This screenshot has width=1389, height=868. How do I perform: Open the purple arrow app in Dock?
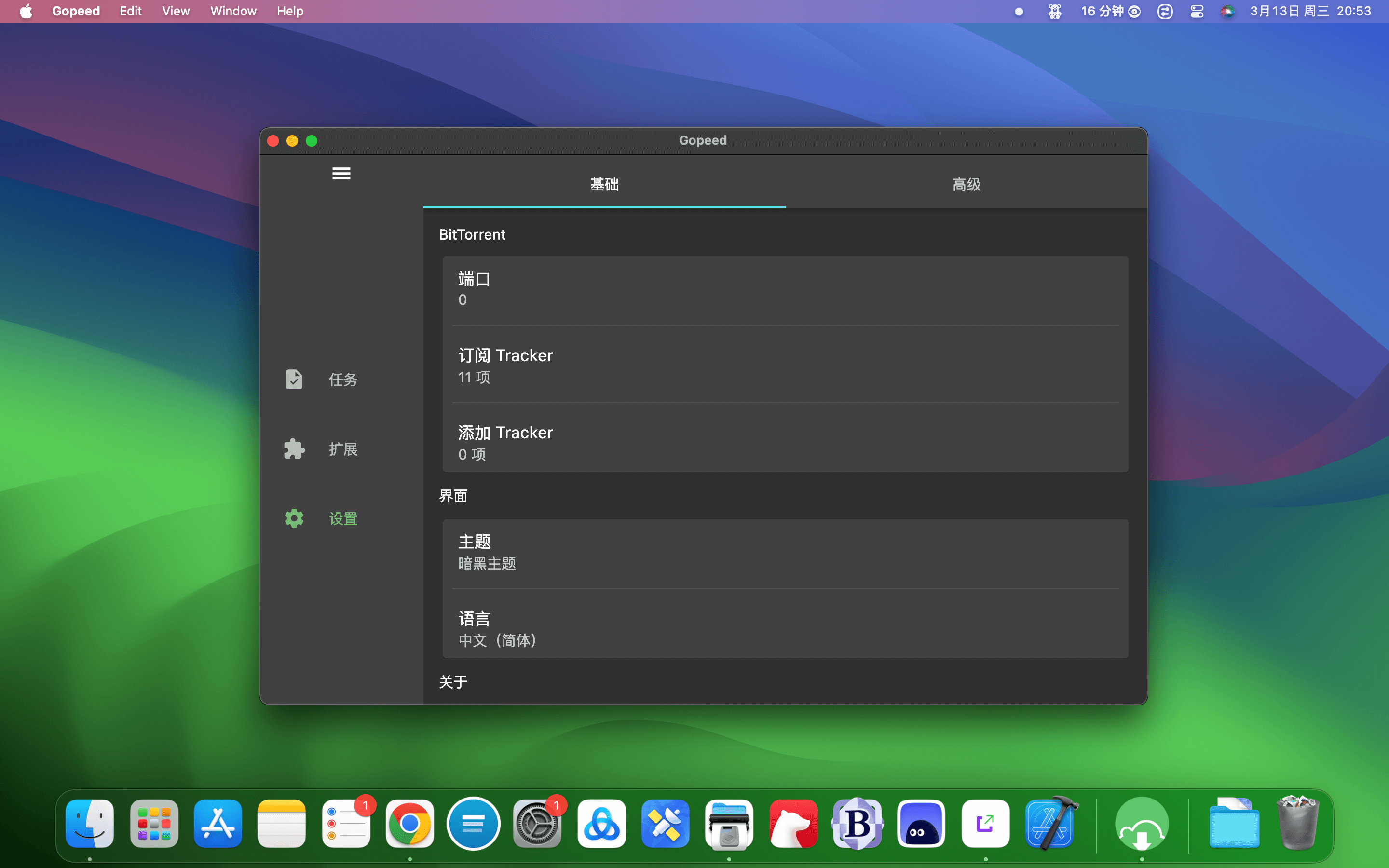tap(985, 823)
